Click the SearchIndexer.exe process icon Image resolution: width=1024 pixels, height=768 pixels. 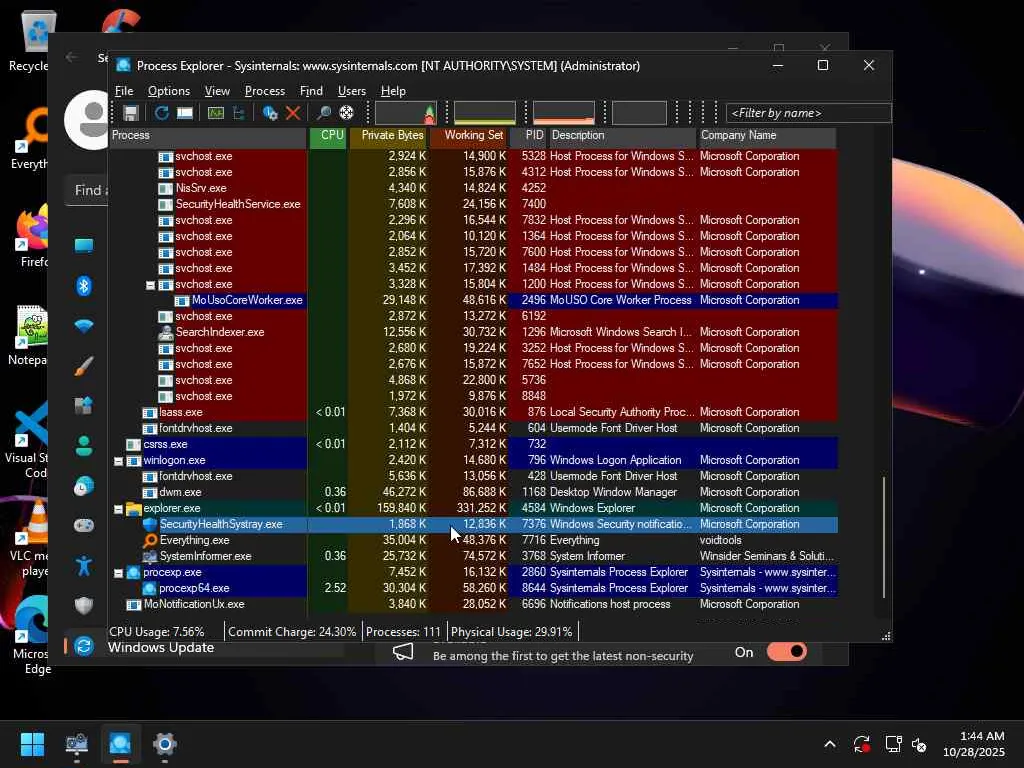(166, 332)
